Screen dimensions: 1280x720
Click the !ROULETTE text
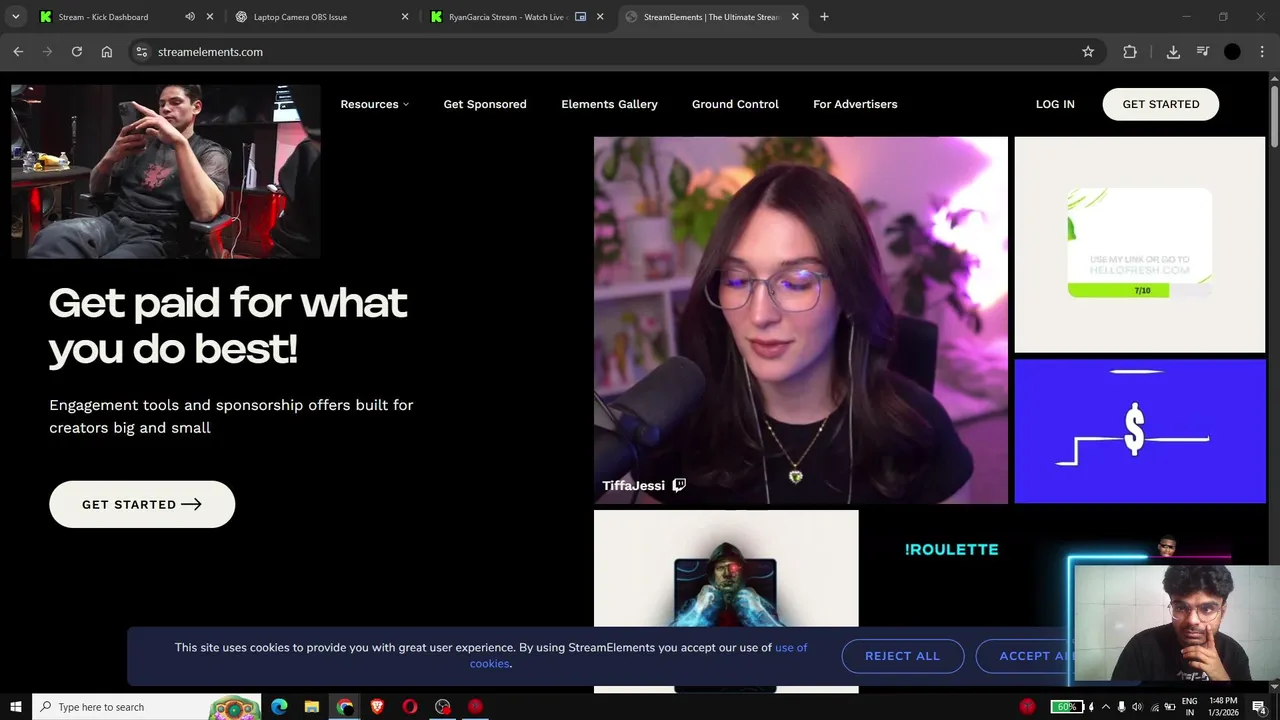[951, 549]
